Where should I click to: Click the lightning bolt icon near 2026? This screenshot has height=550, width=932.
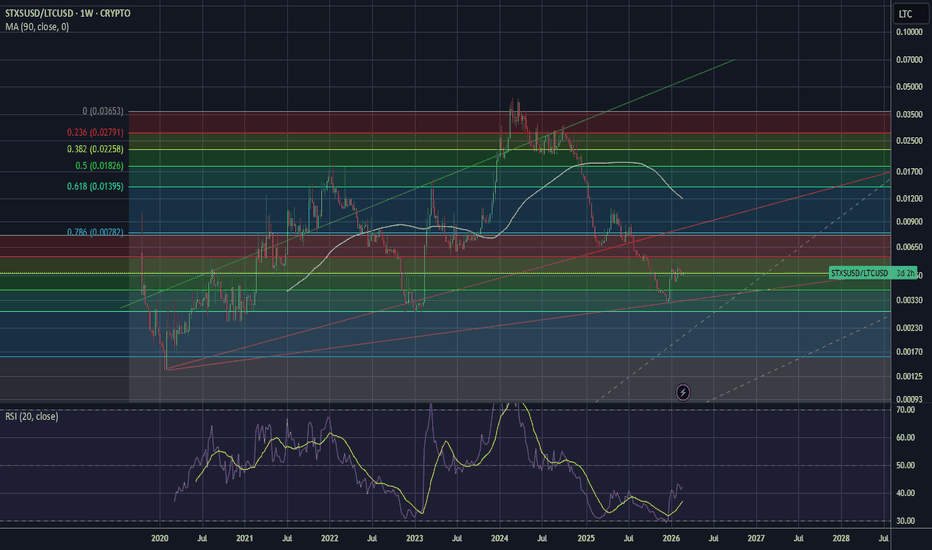click(683, 392)
